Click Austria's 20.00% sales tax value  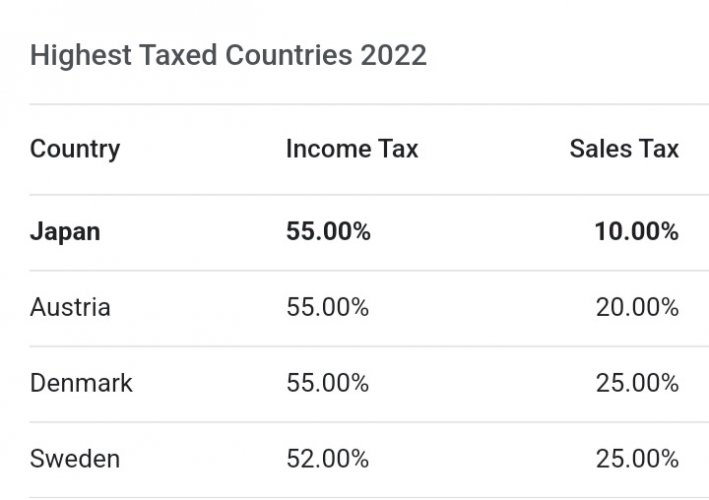(x=638, y=307)
